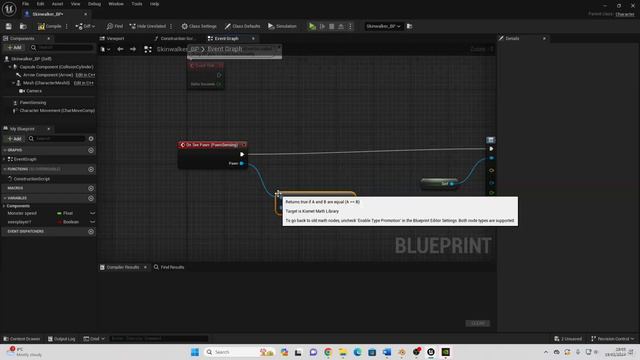Click the debug object browse icon
The height and width of the screenshot is (360, 640).
click(409, 26)
